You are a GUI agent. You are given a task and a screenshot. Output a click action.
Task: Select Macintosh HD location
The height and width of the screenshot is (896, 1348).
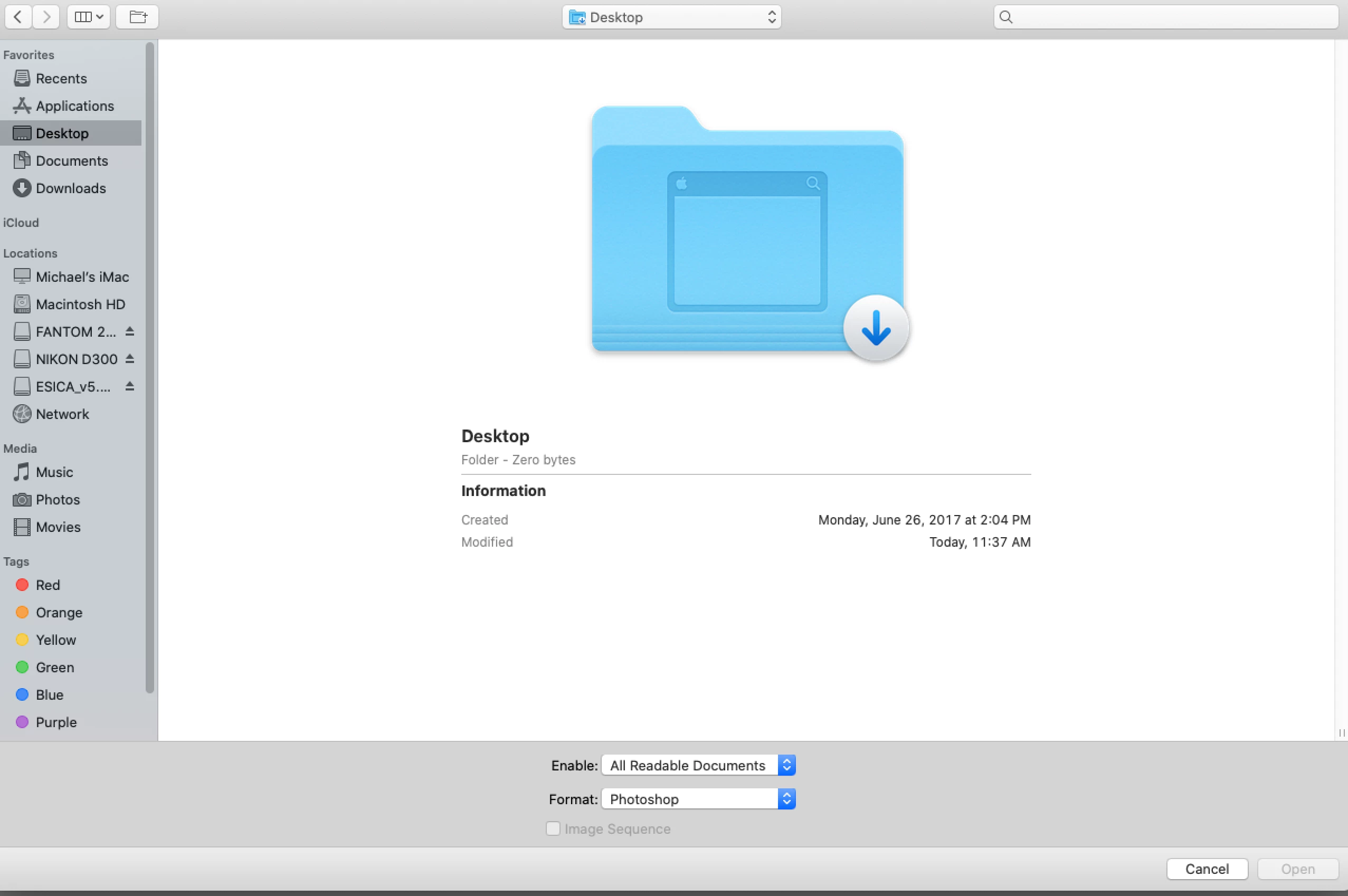click(x=80, y=304)
